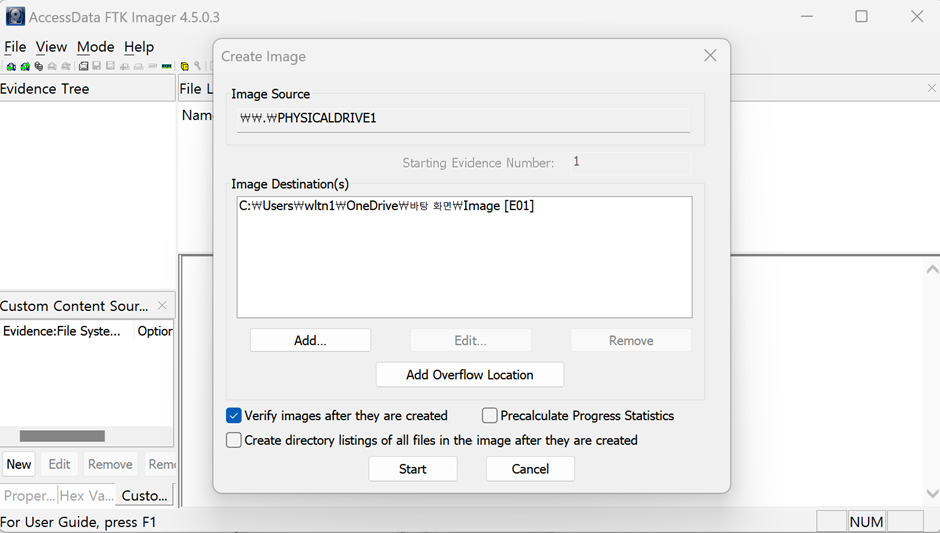Click Remove All Evidence Items toolbar icon

click(x=66, y=66)
